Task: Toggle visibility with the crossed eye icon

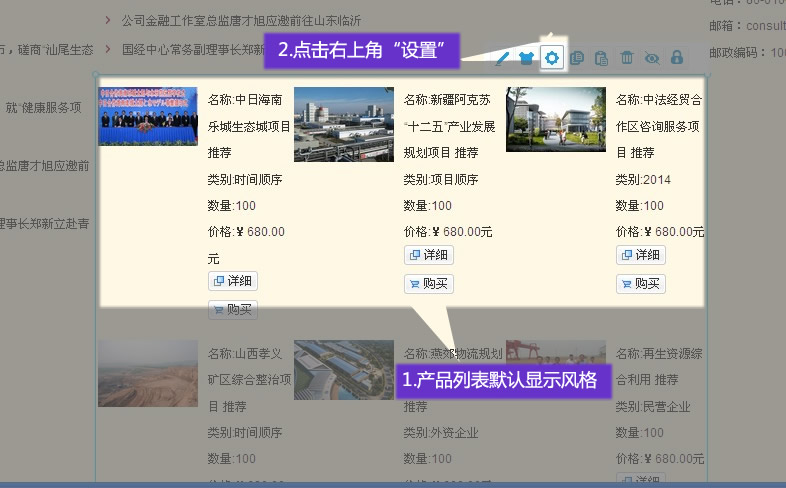Action: click(652, 59)
